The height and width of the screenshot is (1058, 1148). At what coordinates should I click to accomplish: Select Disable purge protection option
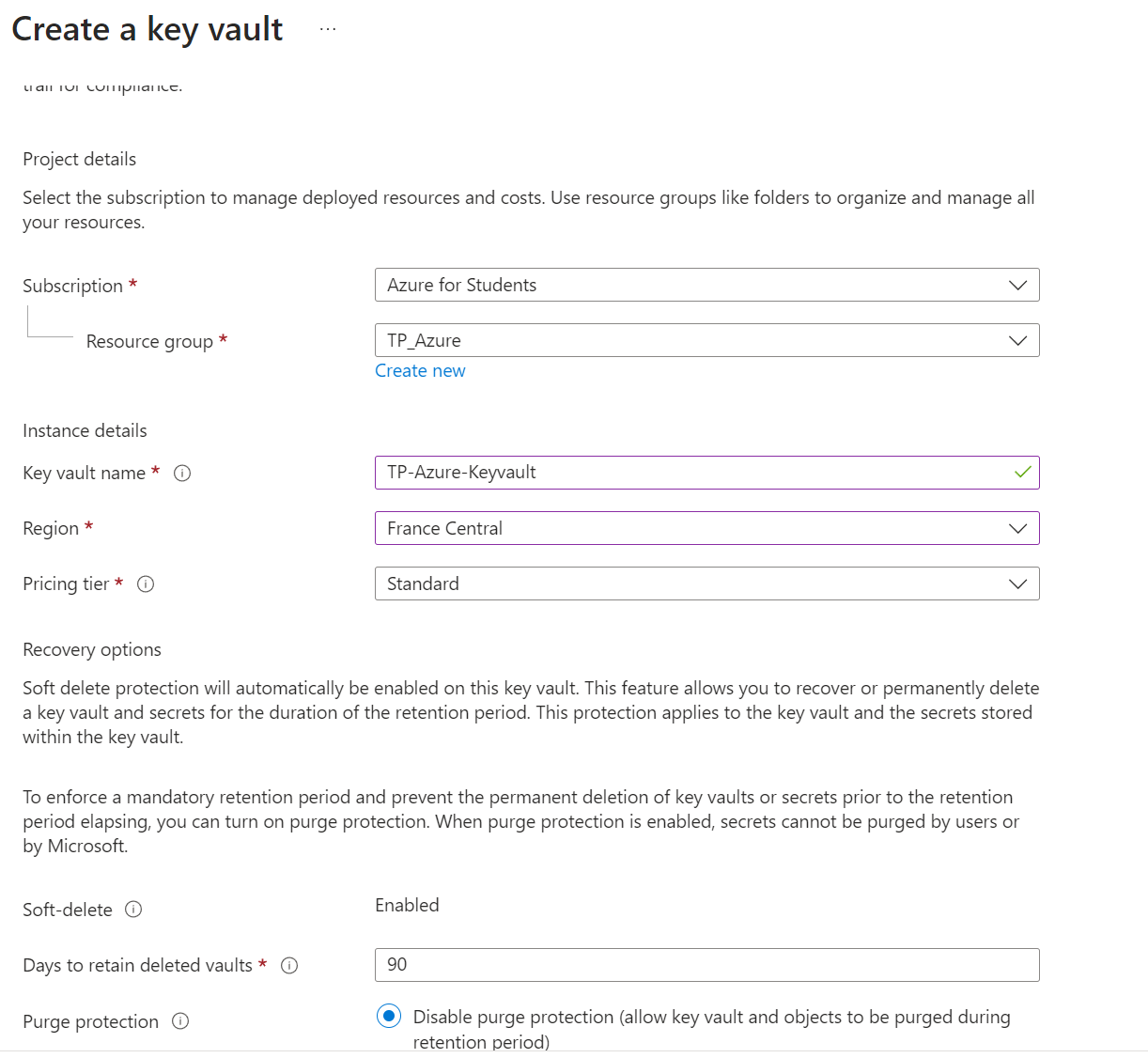(388, 1016)
